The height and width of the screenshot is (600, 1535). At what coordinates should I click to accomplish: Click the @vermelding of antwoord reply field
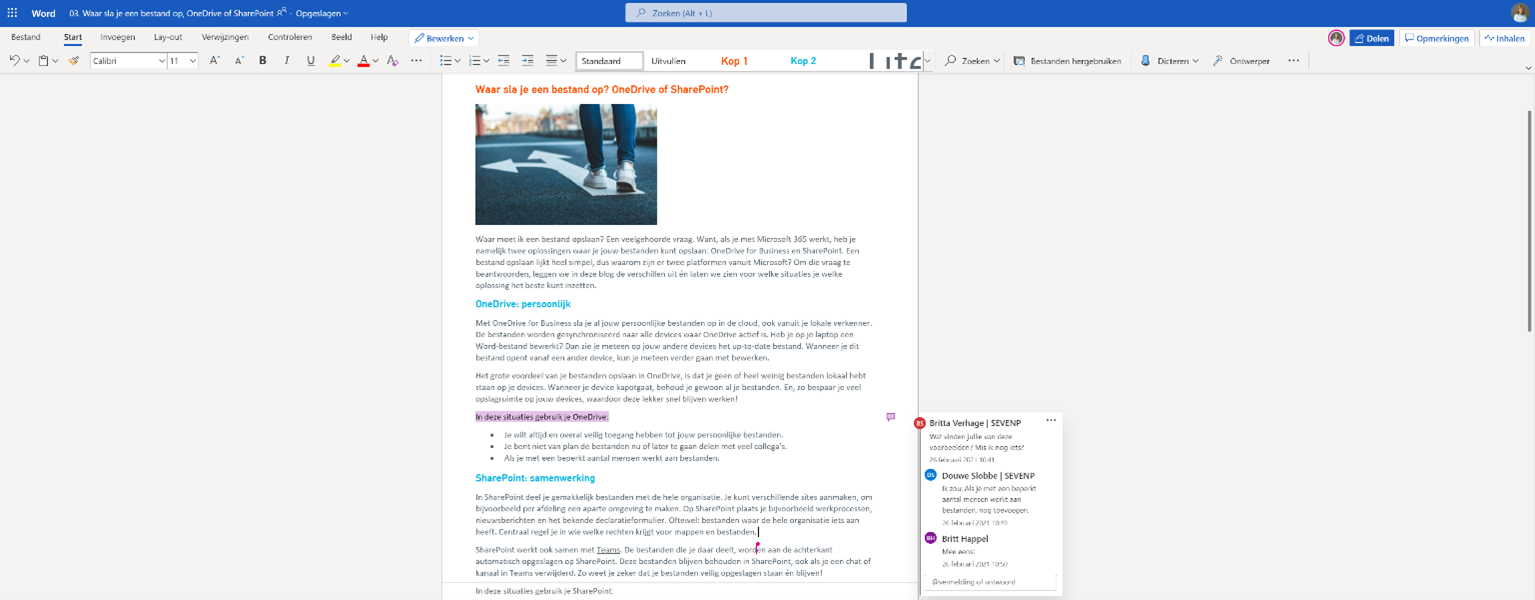point(991,582)
